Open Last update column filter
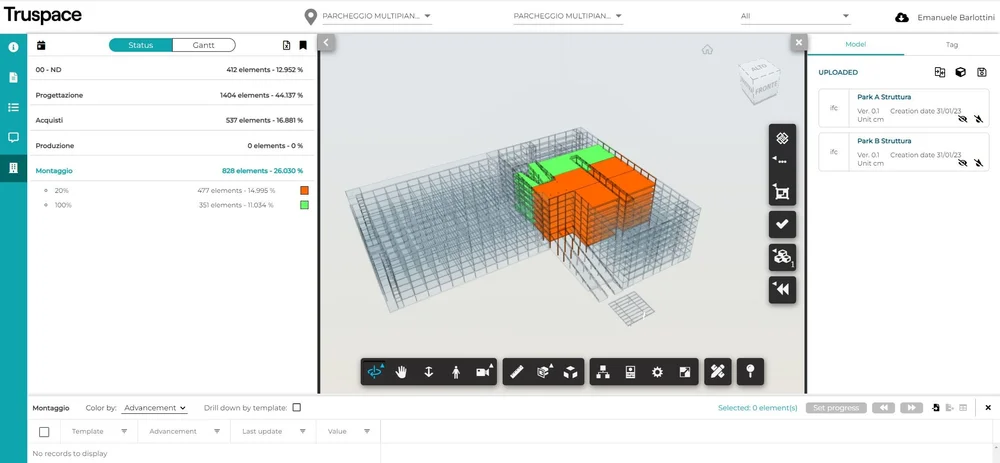The image size is (1000, 463). (303, 432)
